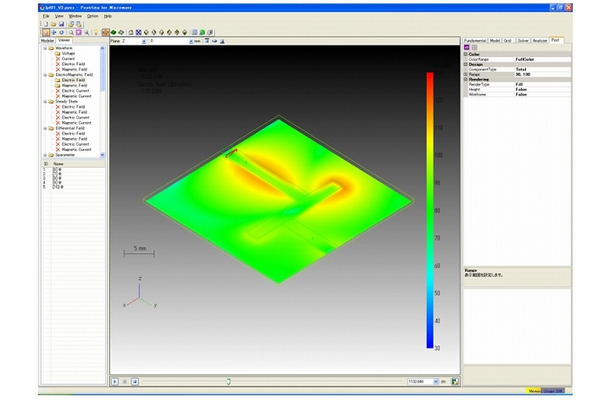Click the orange grid display icon
The image size is (610, 400).
pyautogui.click(x=105, y=33)
